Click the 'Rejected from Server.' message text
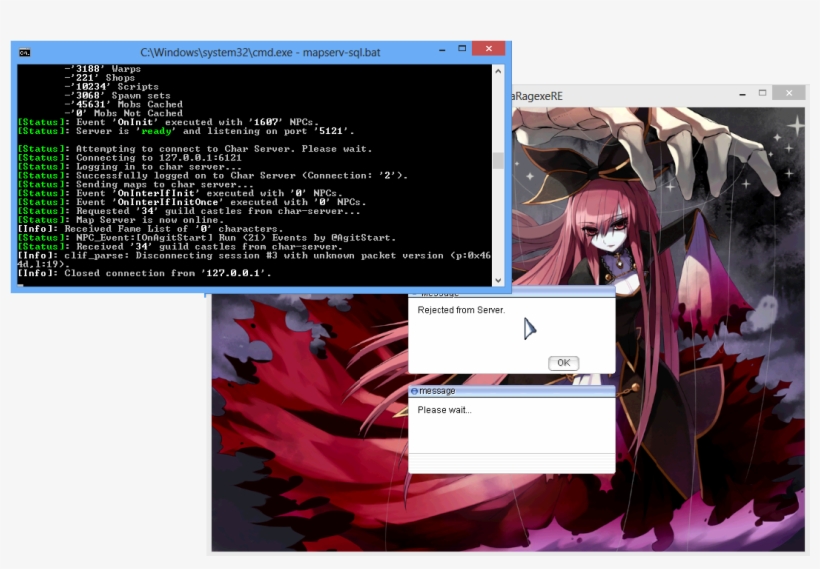 tap(461, 310)
